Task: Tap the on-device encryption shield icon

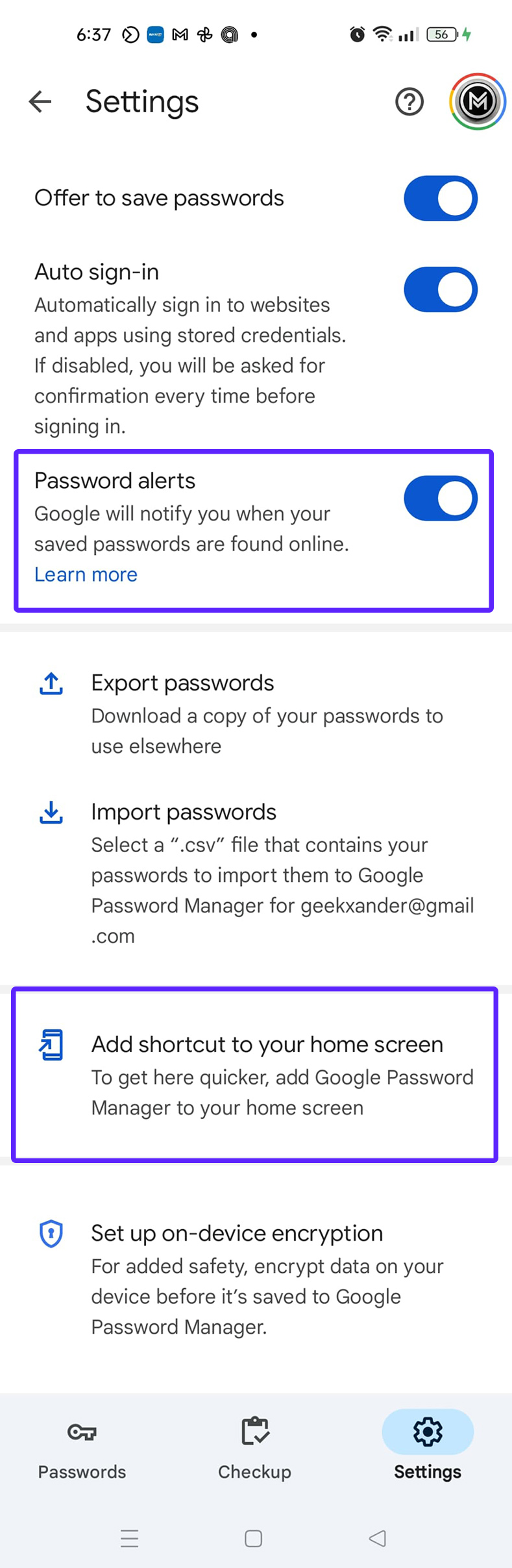Action: click(x=51, y=1234)
